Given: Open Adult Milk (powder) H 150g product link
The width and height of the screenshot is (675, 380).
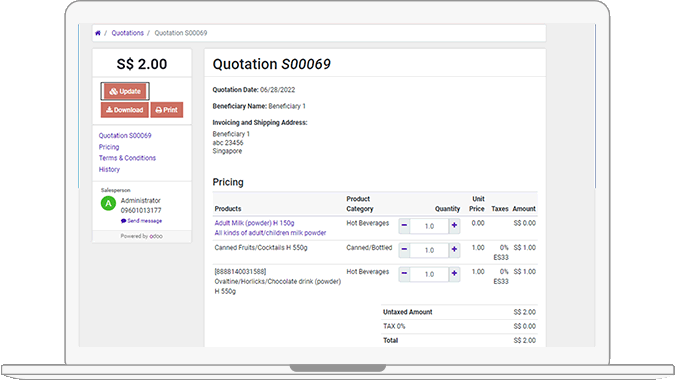Looking at the screenshot, I should pos(254,223).
